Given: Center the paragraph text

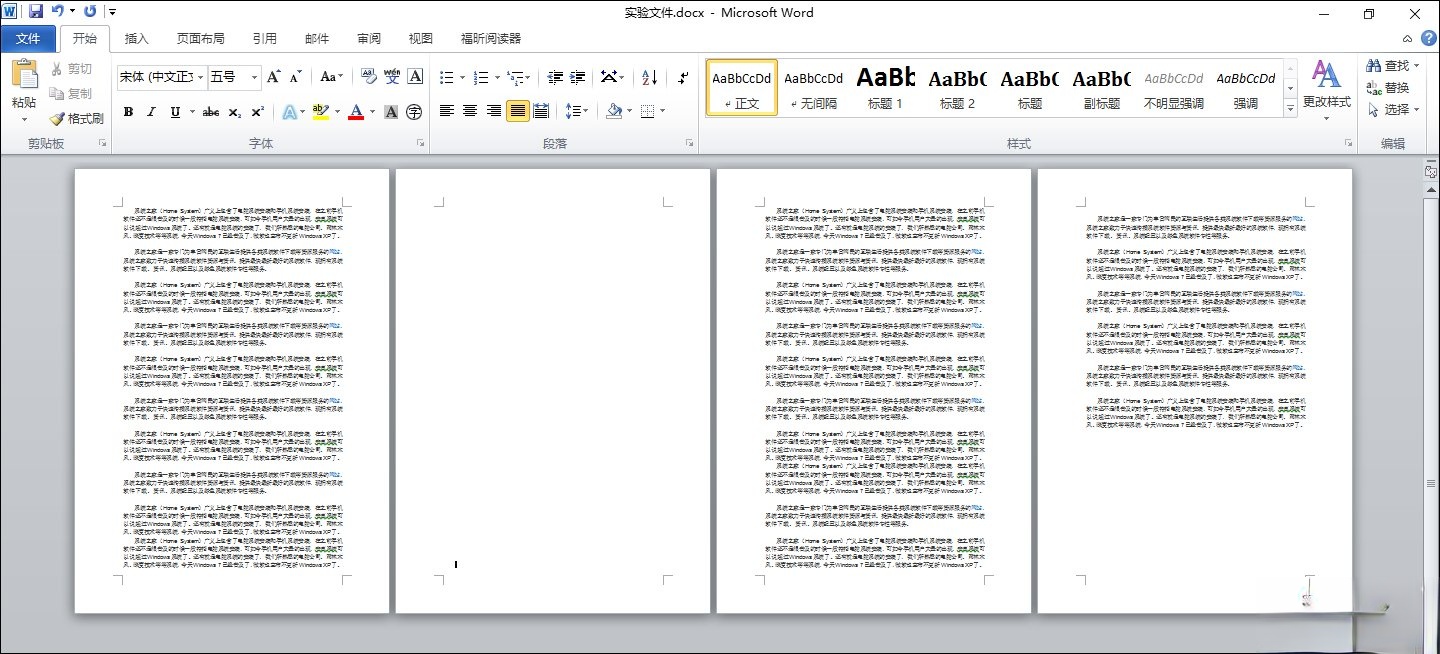Looking at the screenshot, I should 470,111.
